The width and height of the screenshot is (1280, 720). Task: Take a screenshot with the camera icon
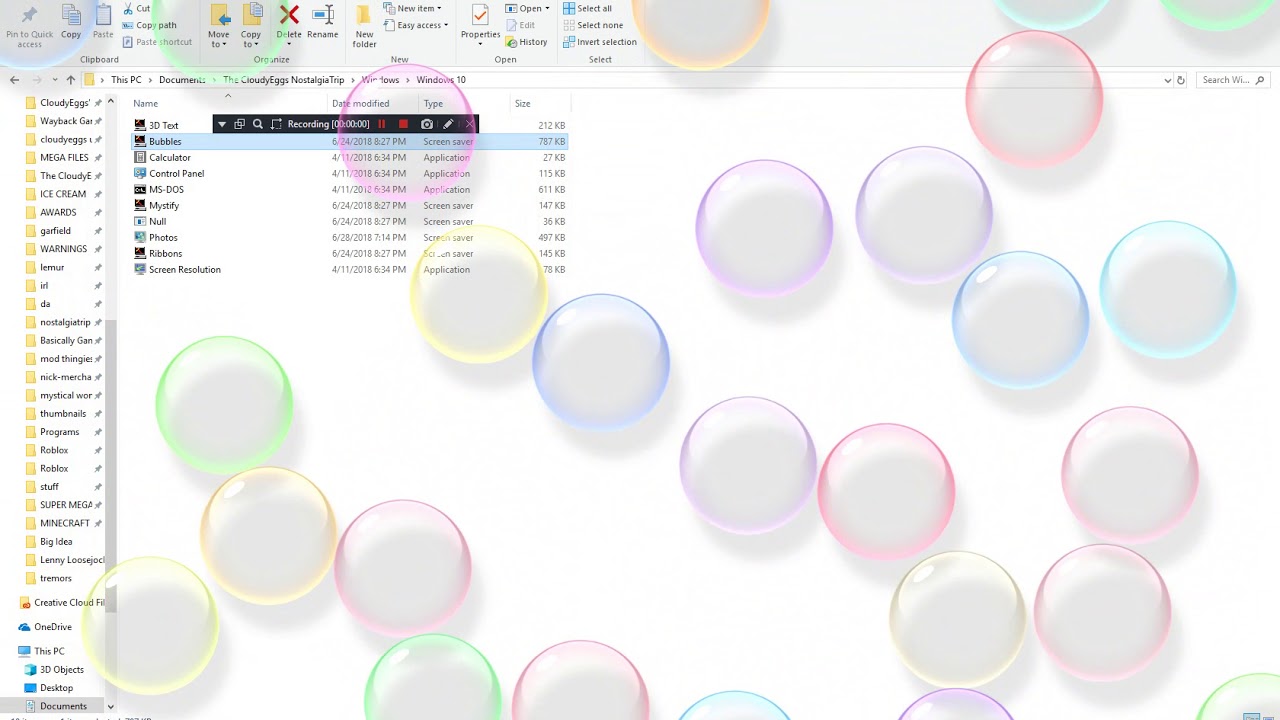(427, 124)
